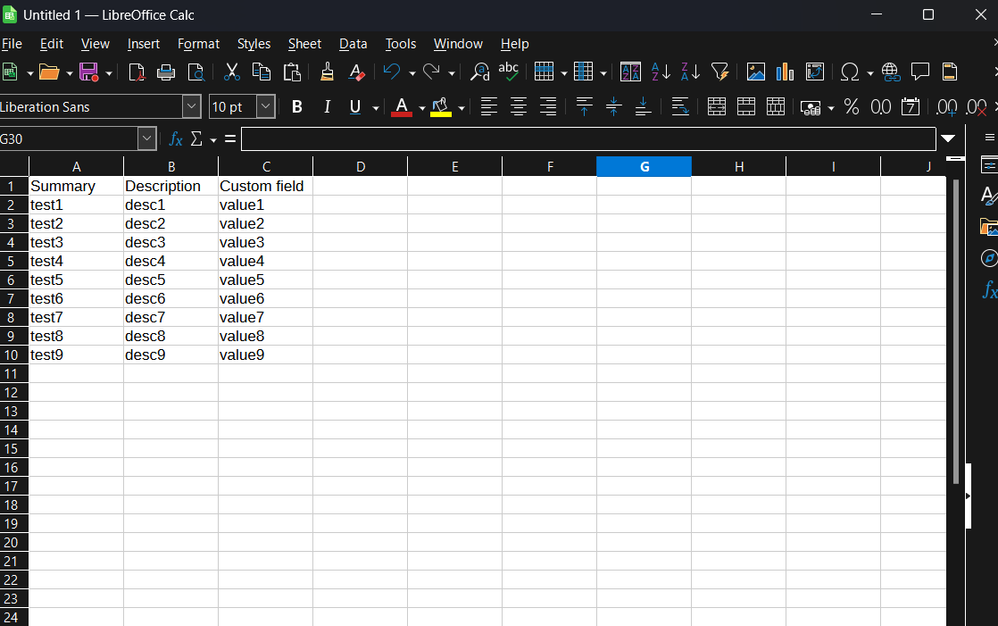Click the Copy icon
998x626 pixels.
tap(262, 72)
